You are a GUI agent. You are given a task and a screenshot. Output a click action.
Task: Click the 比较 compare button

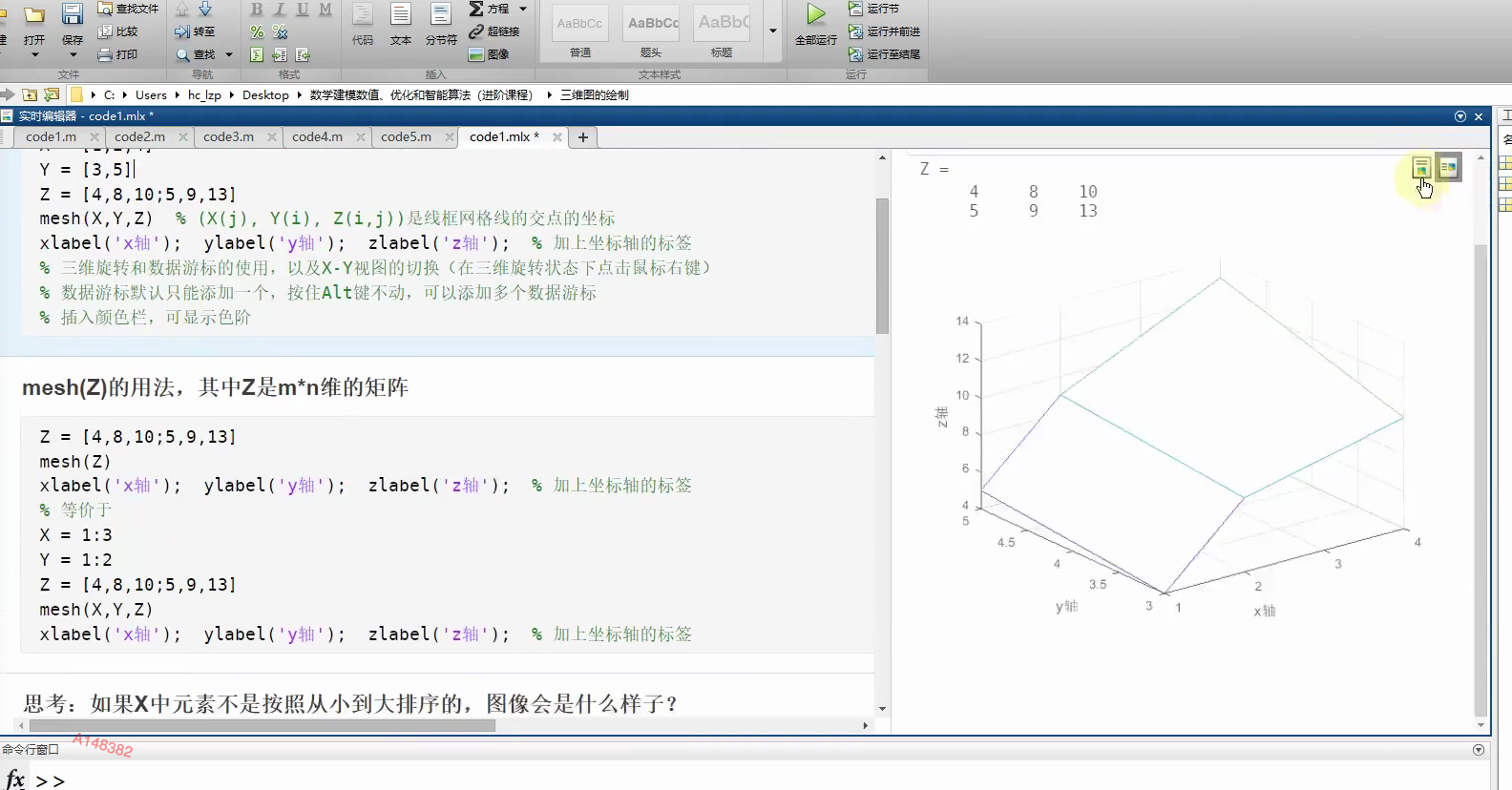point(118,31)
